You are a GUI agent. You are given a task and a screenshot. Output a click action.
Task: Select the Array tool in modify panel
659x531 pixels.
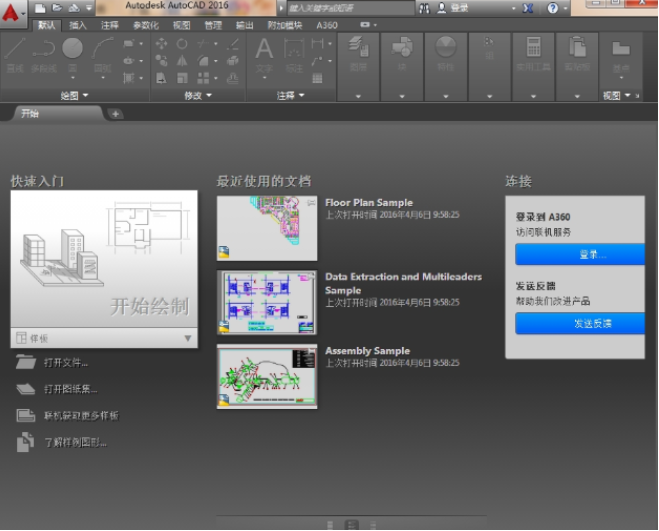(203, 78)
